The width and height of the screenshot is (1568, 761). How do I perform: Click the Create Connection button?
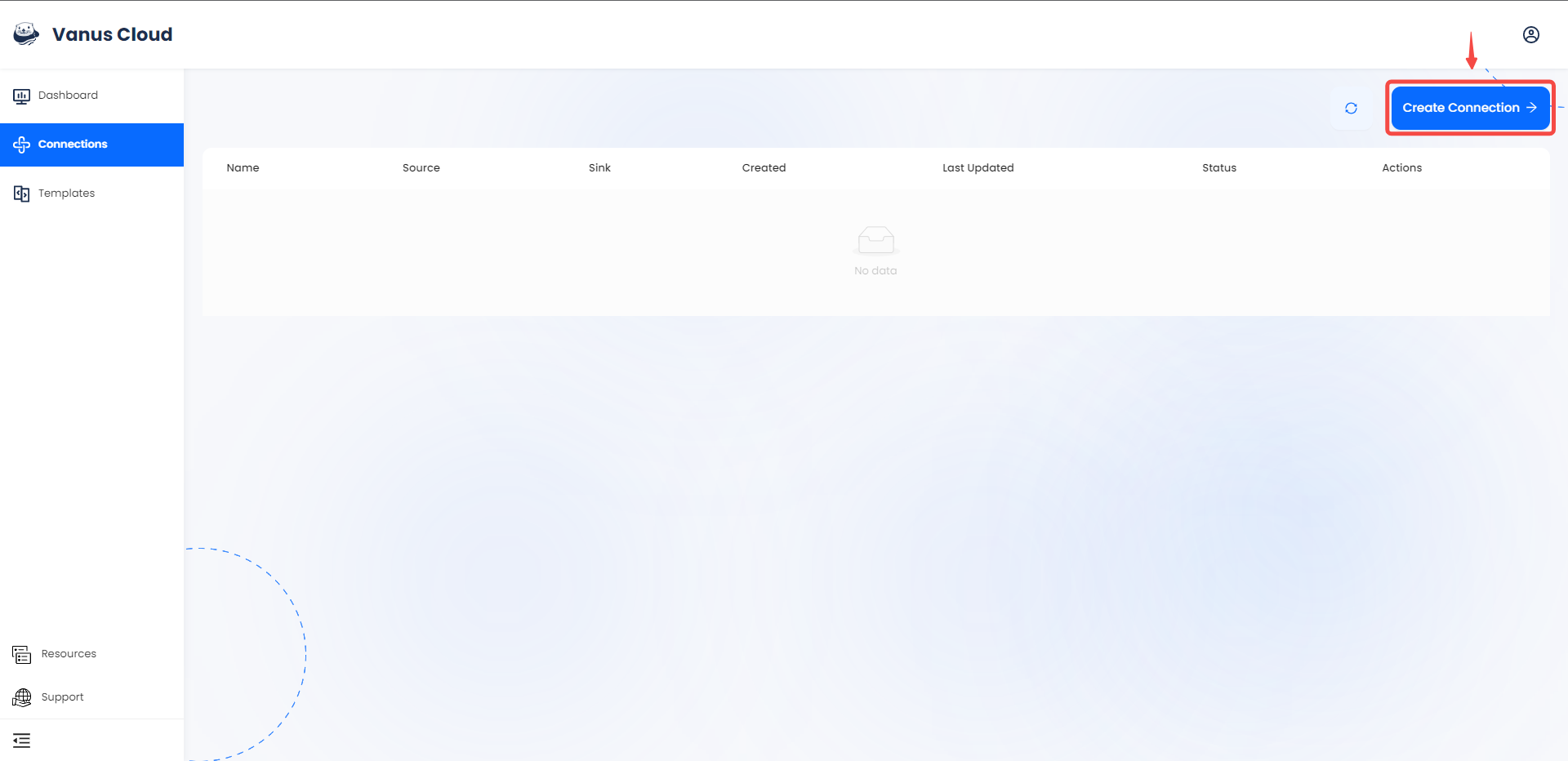click(1470, 108)
